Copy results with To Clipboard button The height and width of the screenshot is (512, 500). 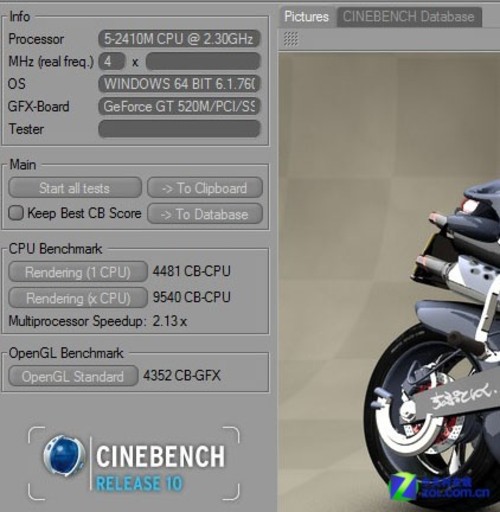coord(205,188)
